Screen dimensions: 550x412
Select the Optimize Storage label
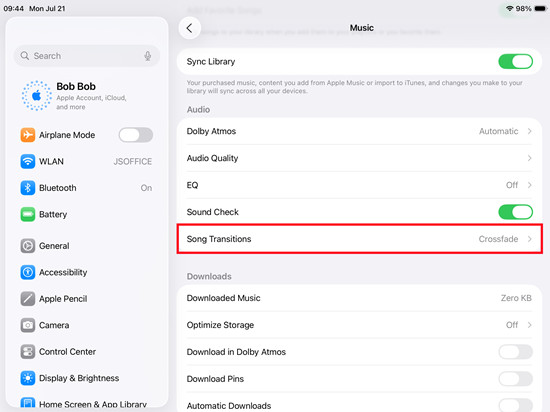(220, 325)
